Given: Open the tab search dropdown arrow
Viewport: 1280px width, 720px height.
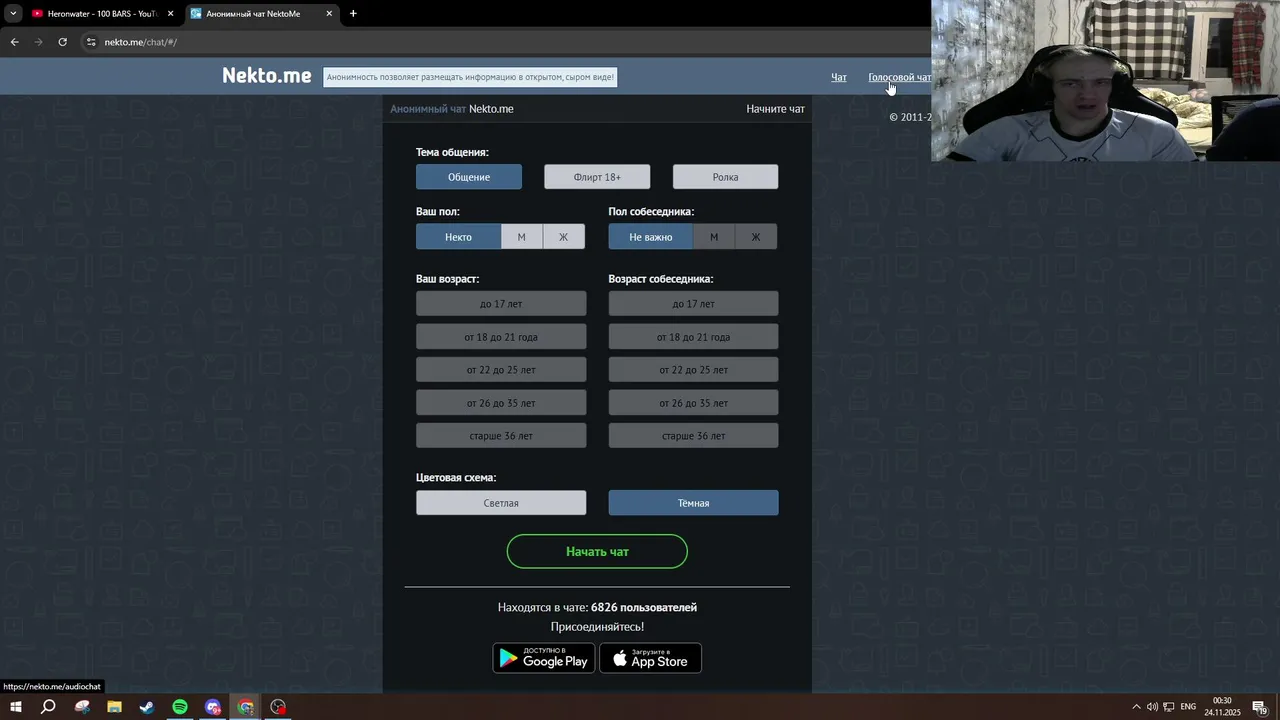Looking at the screenshot, I should click(x=13, y=14).
